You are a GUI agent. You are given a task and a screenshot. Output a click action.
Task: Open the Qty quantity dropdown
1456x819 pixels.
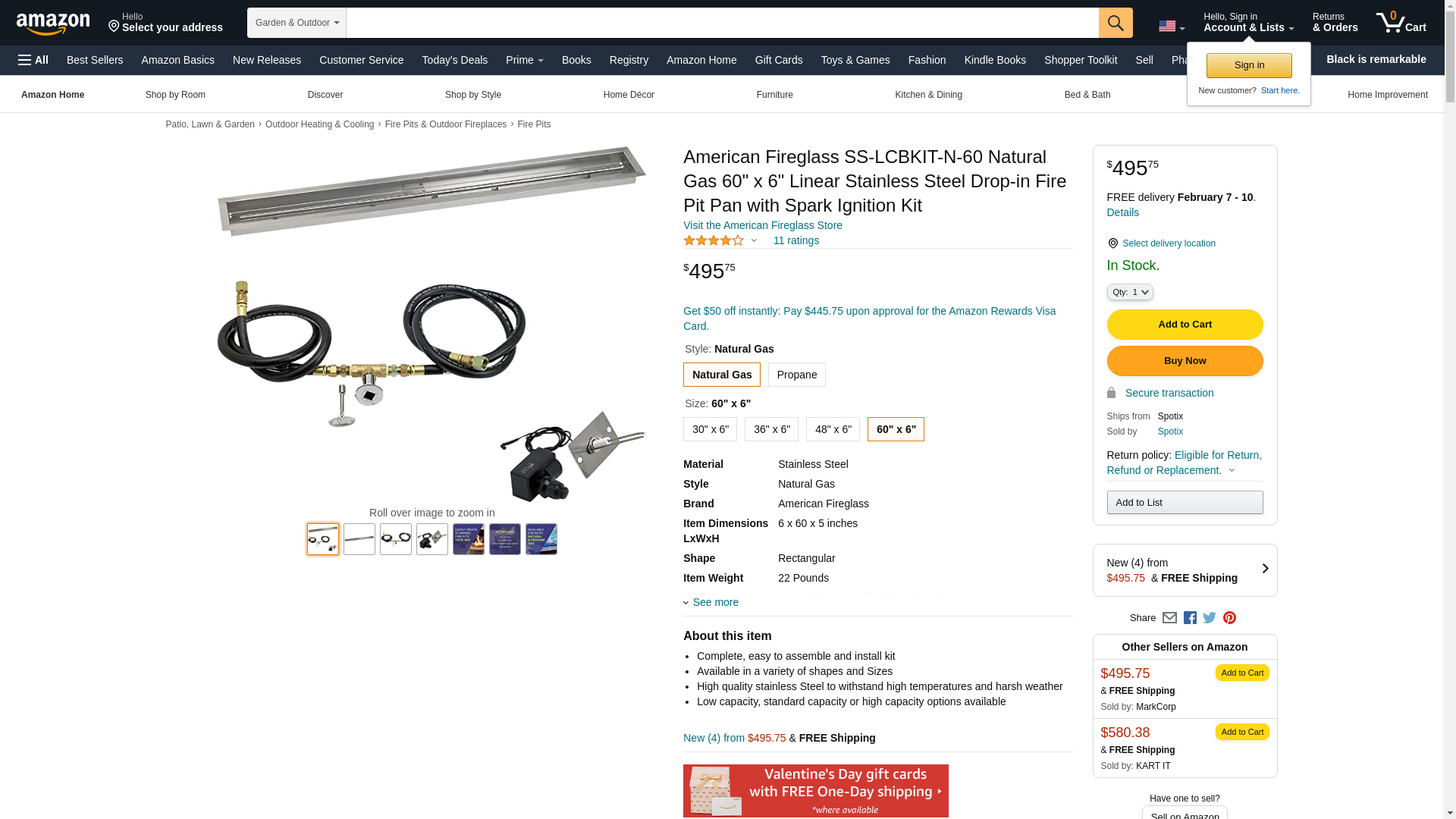click(1129, 292)
